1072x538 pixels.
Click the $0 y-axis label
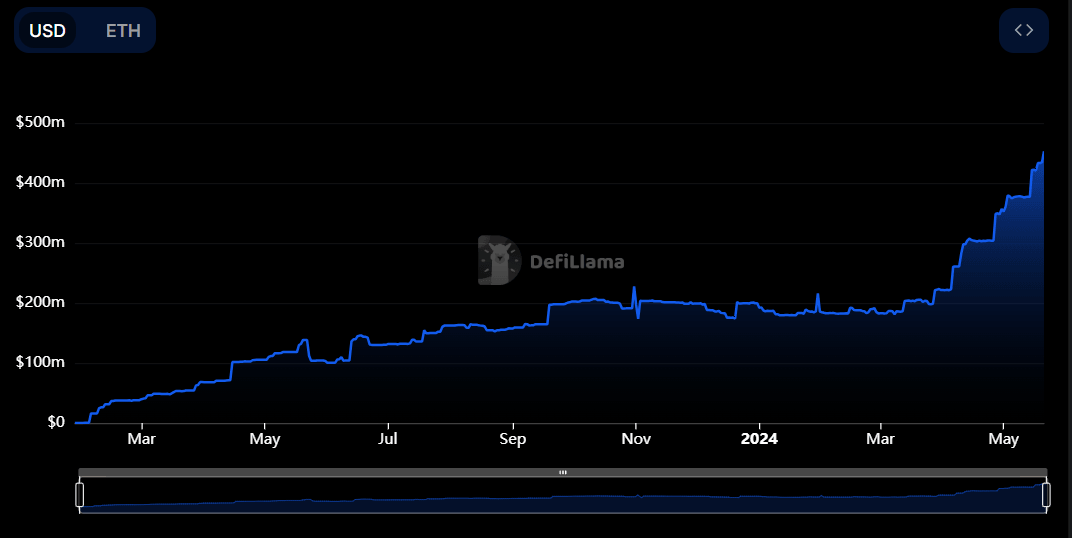click(x=56, y=422)
